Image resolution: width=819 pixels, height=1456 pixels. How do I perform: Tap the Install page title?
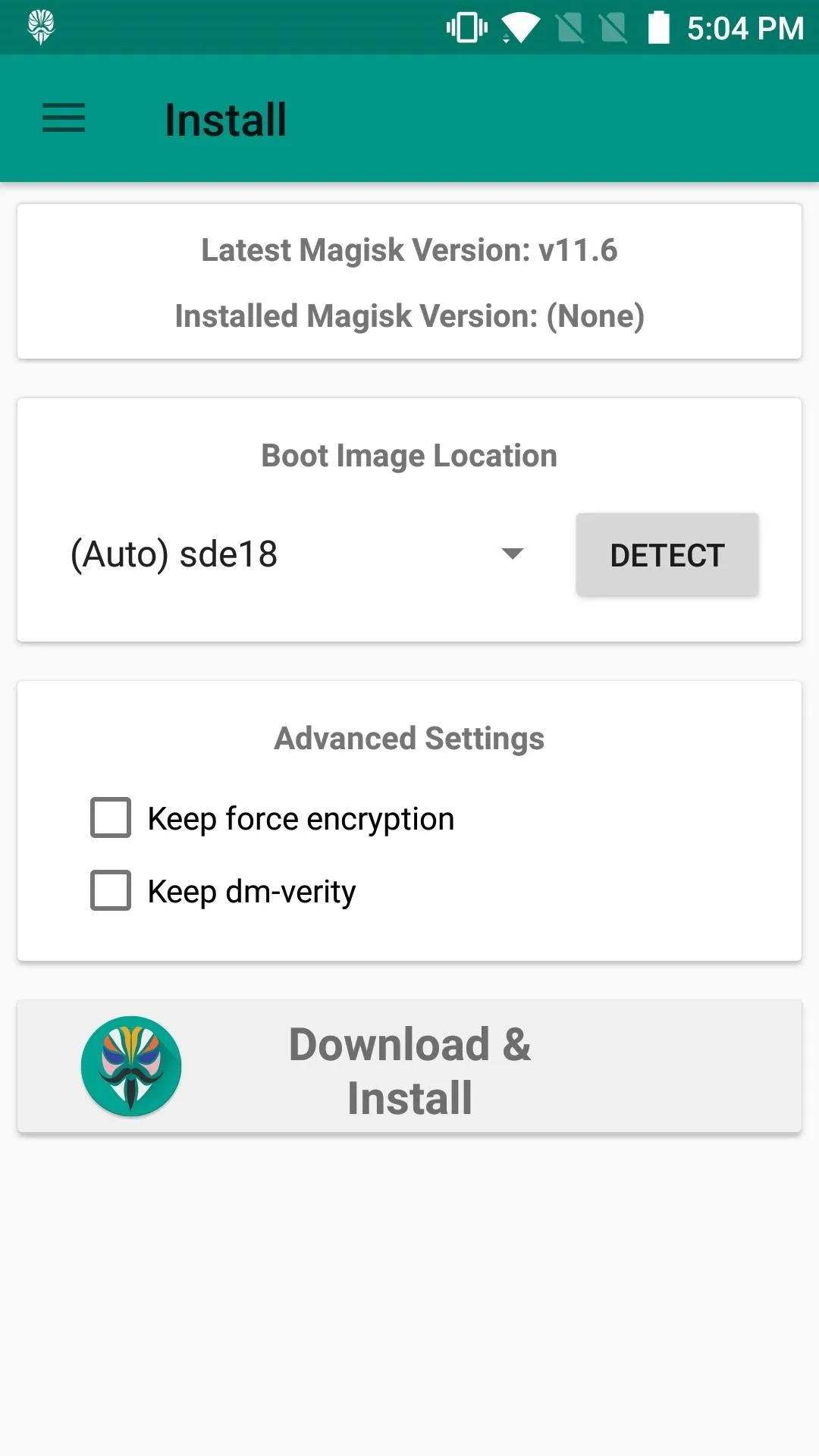226,120
